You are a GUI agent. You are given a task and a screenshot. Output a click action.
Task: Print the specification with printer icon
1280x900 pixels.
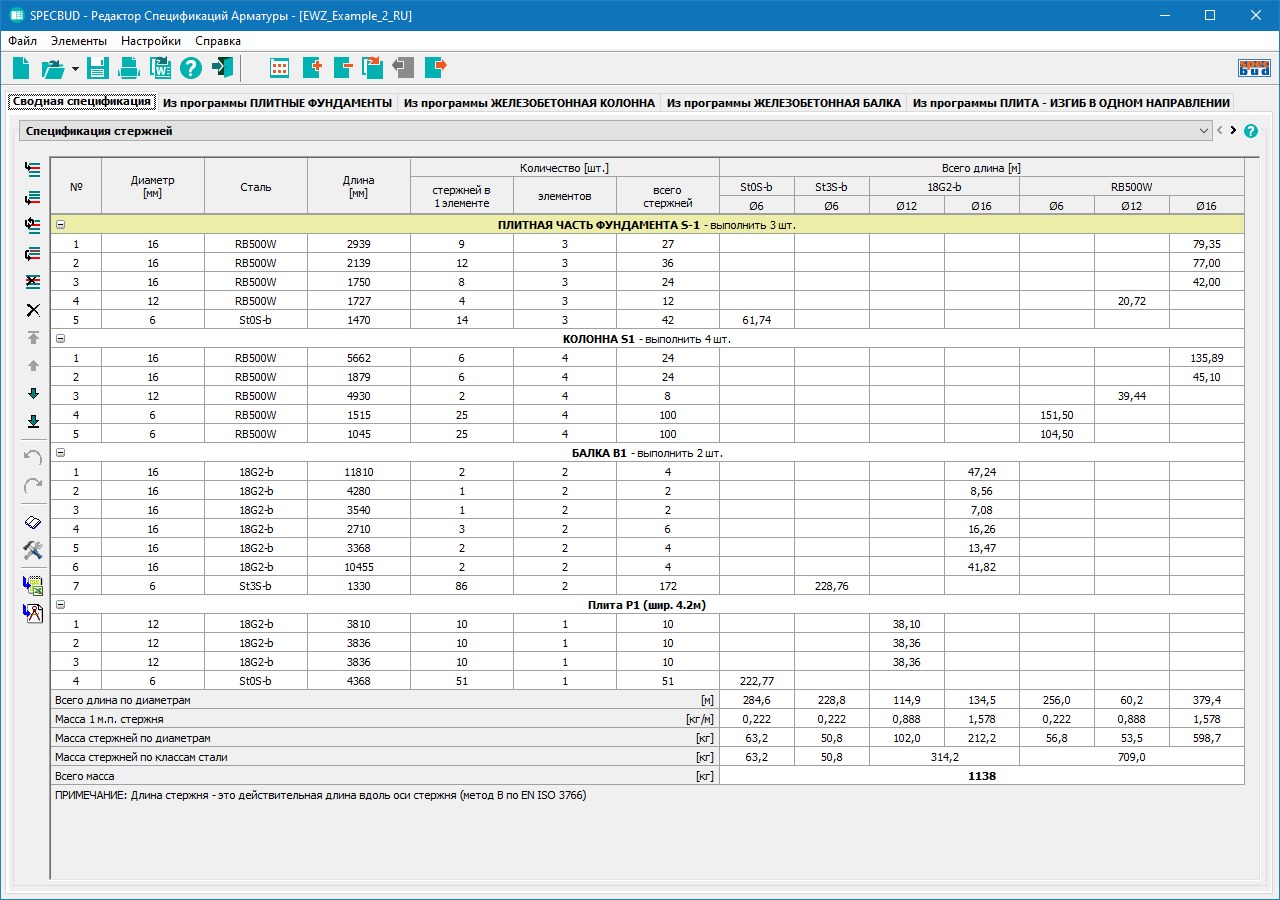(129, 68)
